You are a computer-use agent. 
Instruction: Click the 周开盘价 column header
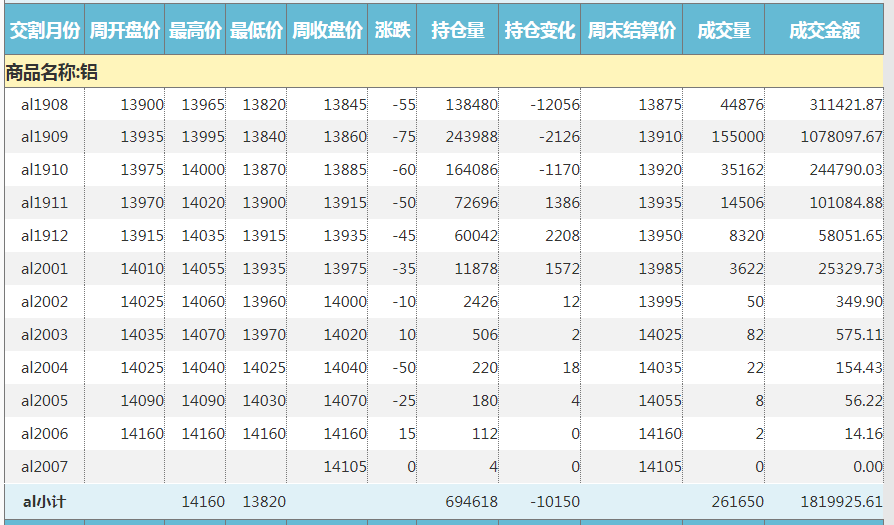coord(125,31)
